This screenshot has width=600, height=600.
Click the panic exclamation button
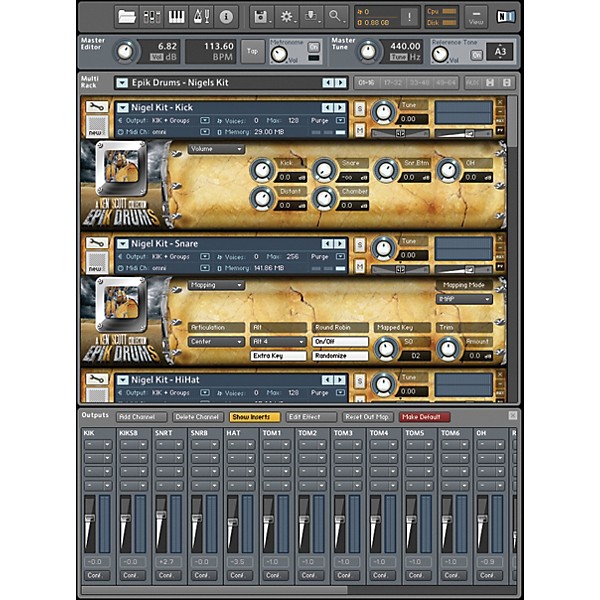(x=409, y=17)
